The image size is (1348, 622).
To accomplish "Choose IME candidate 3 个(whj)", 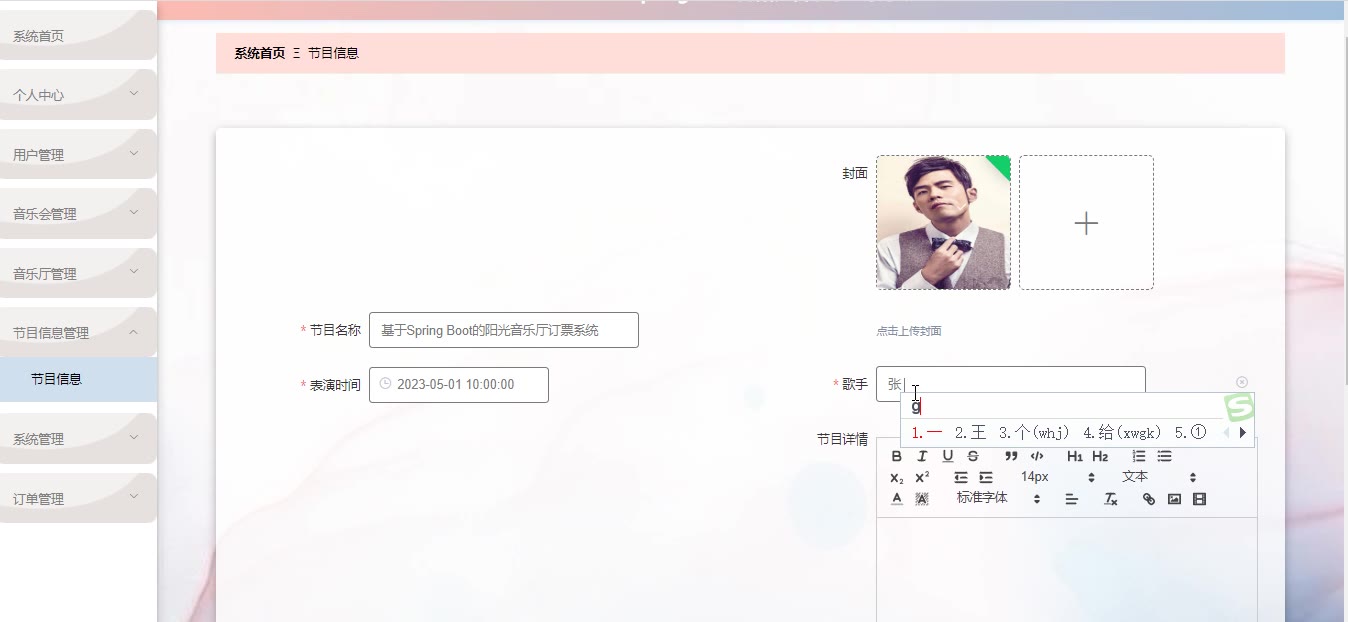I will (x=1035, y=433).
